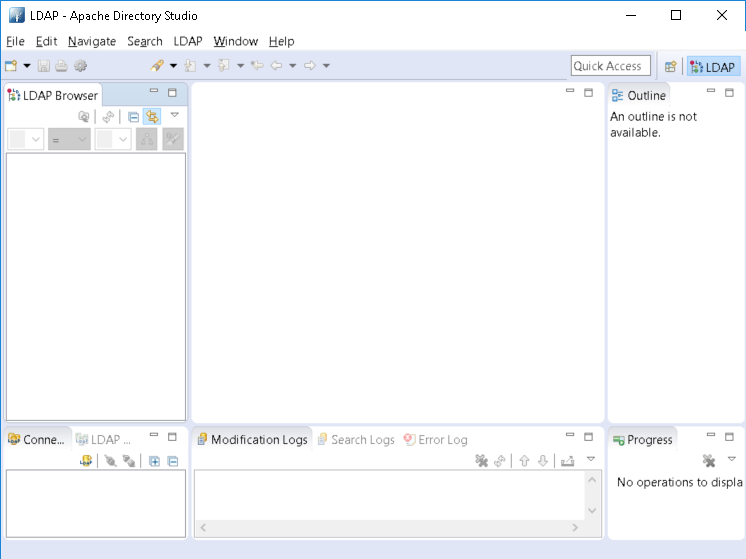Minimize the Outline view
This screenshot has height=559, width=746.
[x=711, y=90]
